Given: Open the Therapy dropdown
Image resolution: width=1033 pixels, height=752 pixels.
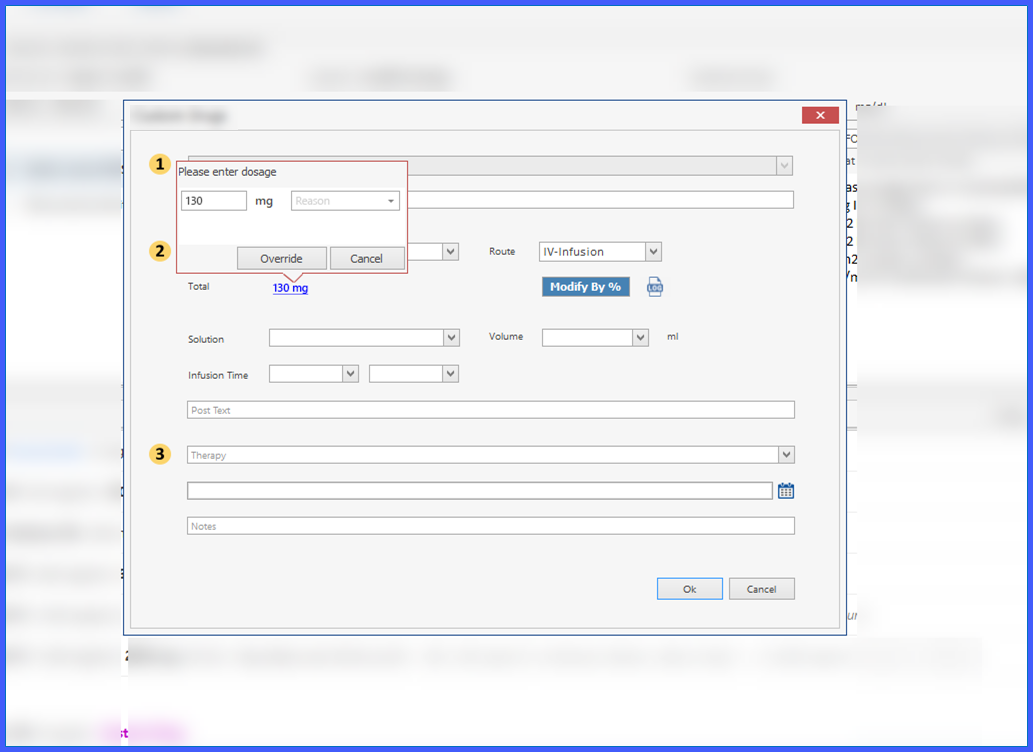Looking at the screenshot, I should (x=491, y=455).
